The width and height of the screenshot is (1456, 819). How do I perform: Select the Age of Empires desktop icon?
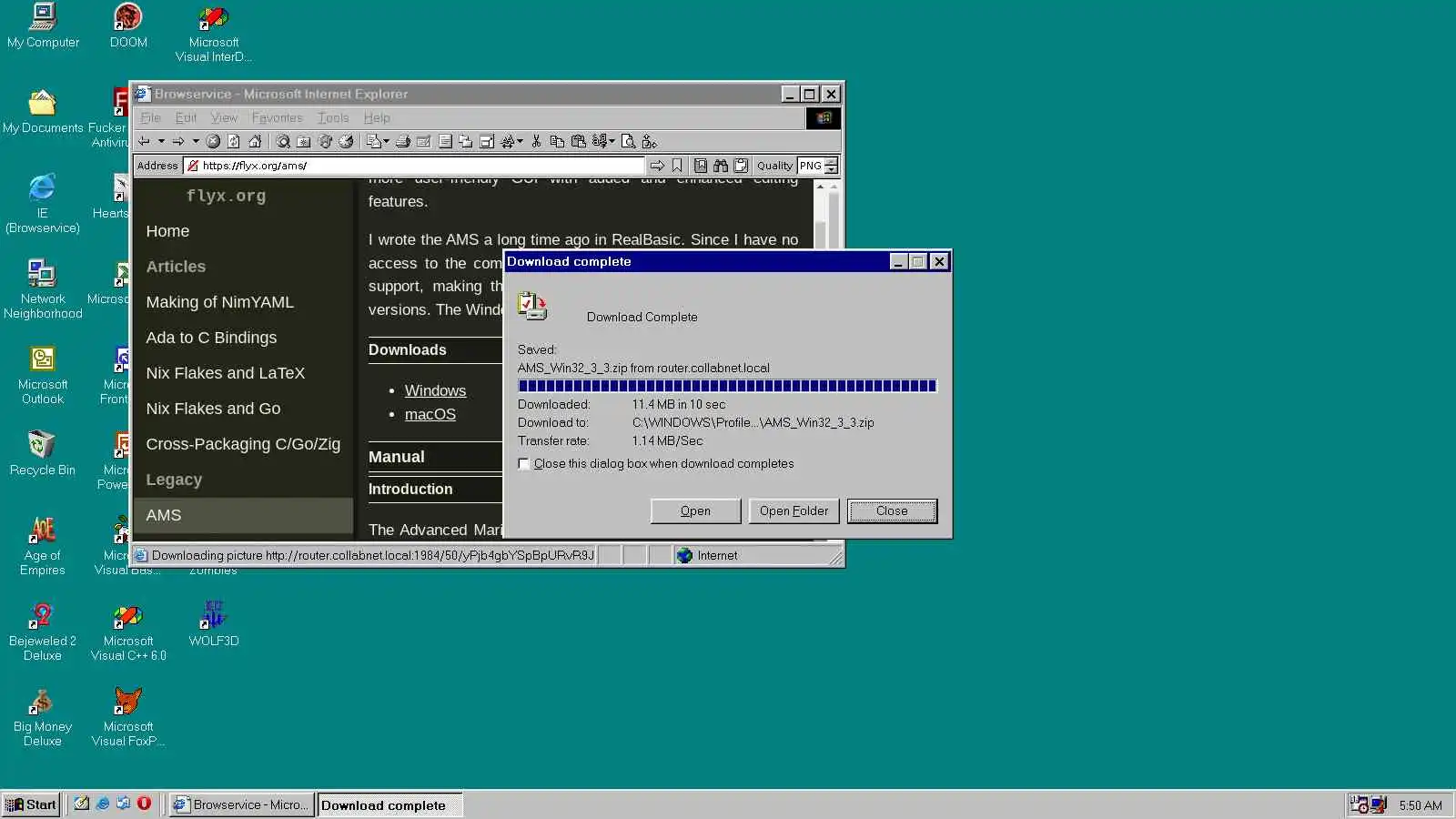[43, 546]
